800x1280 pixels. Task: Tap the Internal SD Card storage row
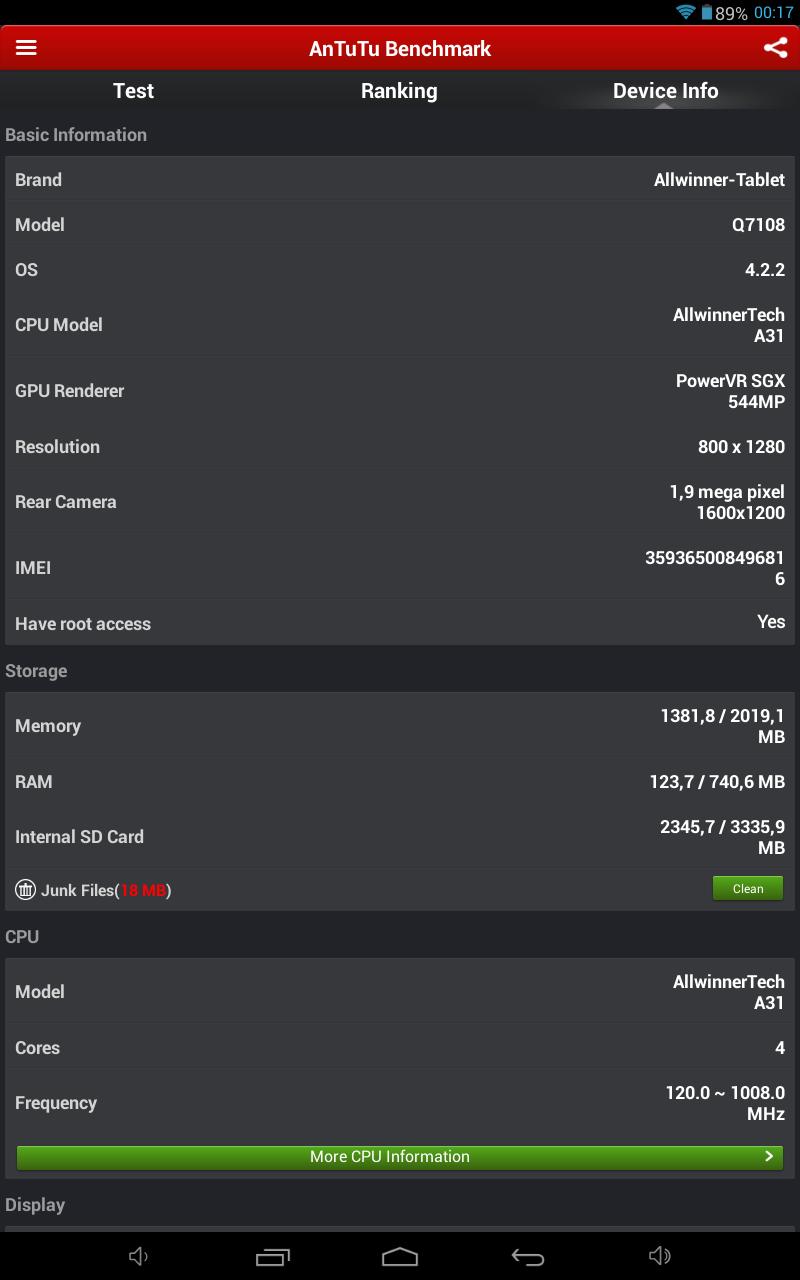(x=400, y=837)
